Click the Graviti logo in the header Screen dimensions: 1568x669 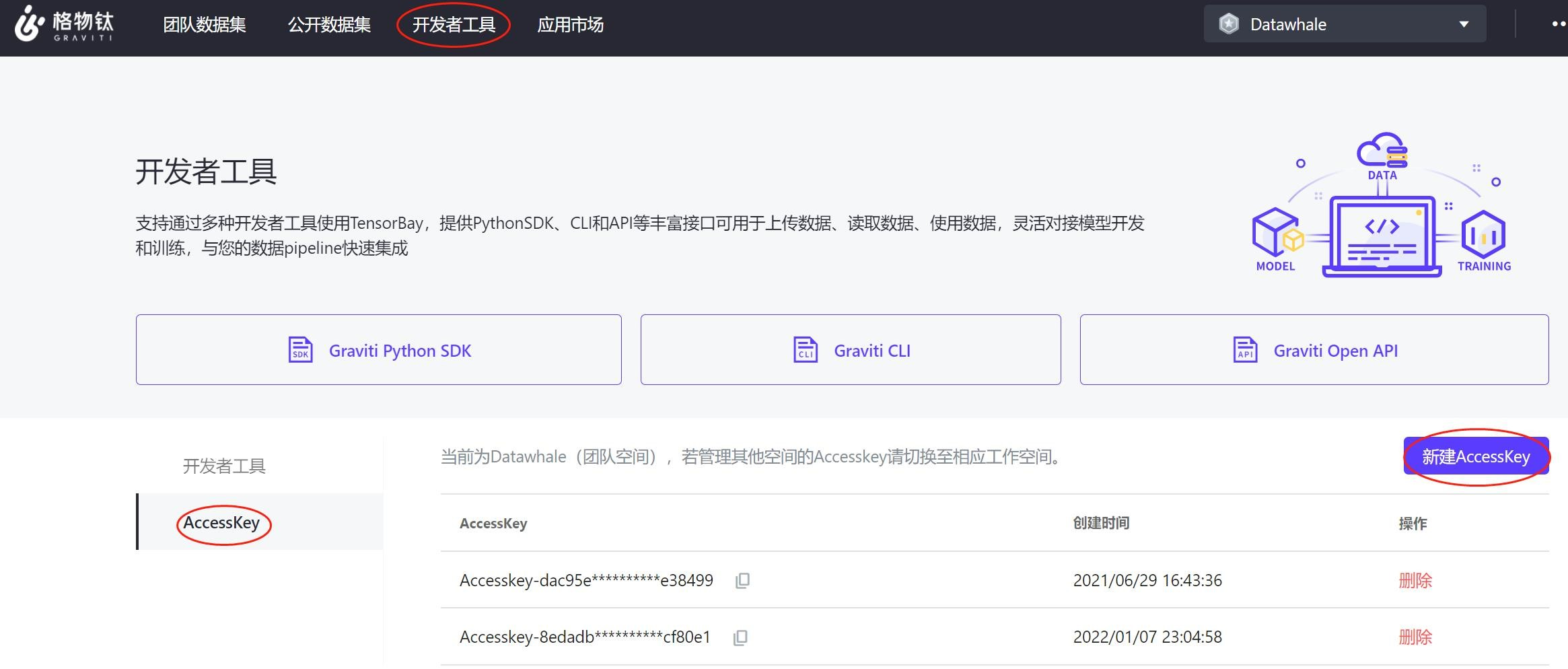click(x=64, y=24)
